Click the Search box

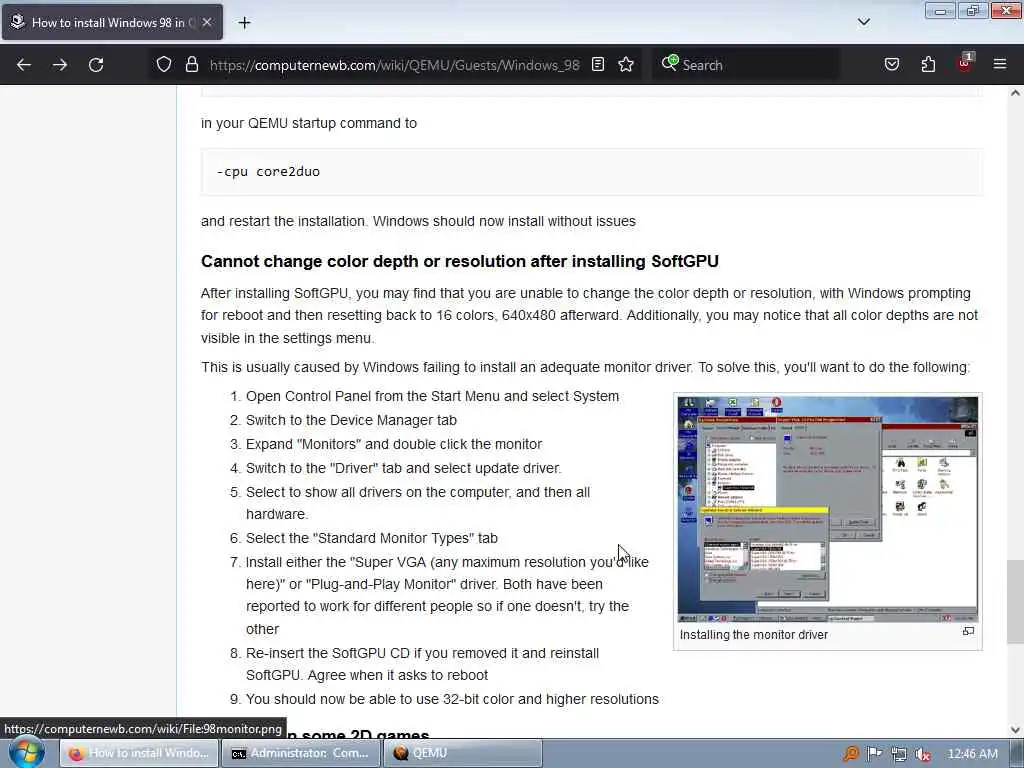tap(746, 65)
